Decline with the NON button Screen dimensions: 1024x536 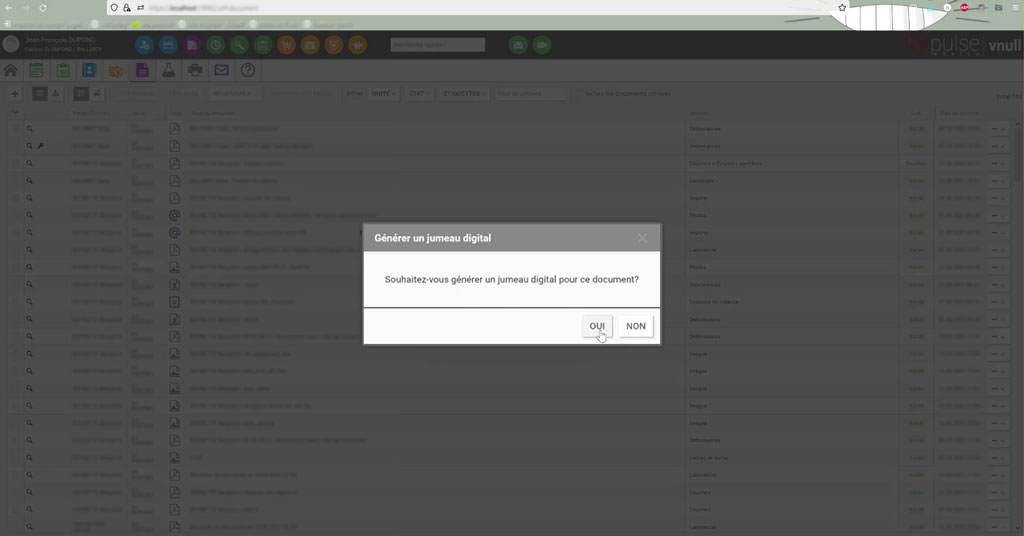tap(635, 326)
